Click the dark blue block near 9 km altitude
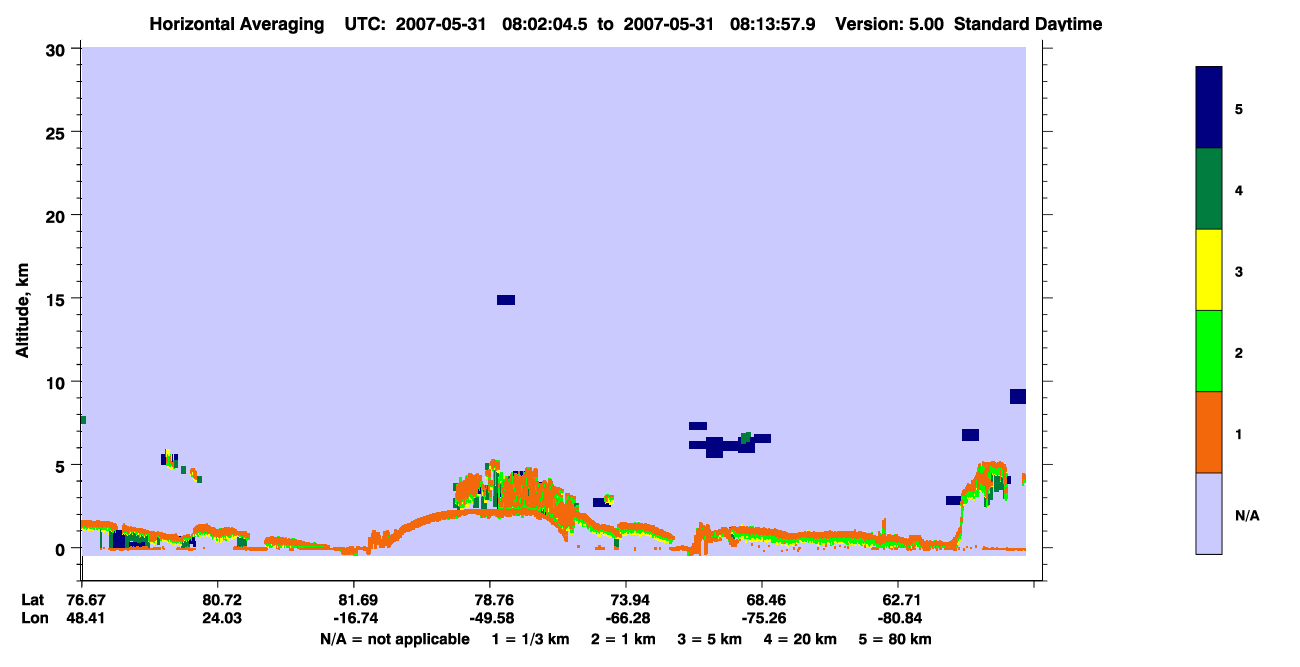1300x667 pixels. 1018,396
